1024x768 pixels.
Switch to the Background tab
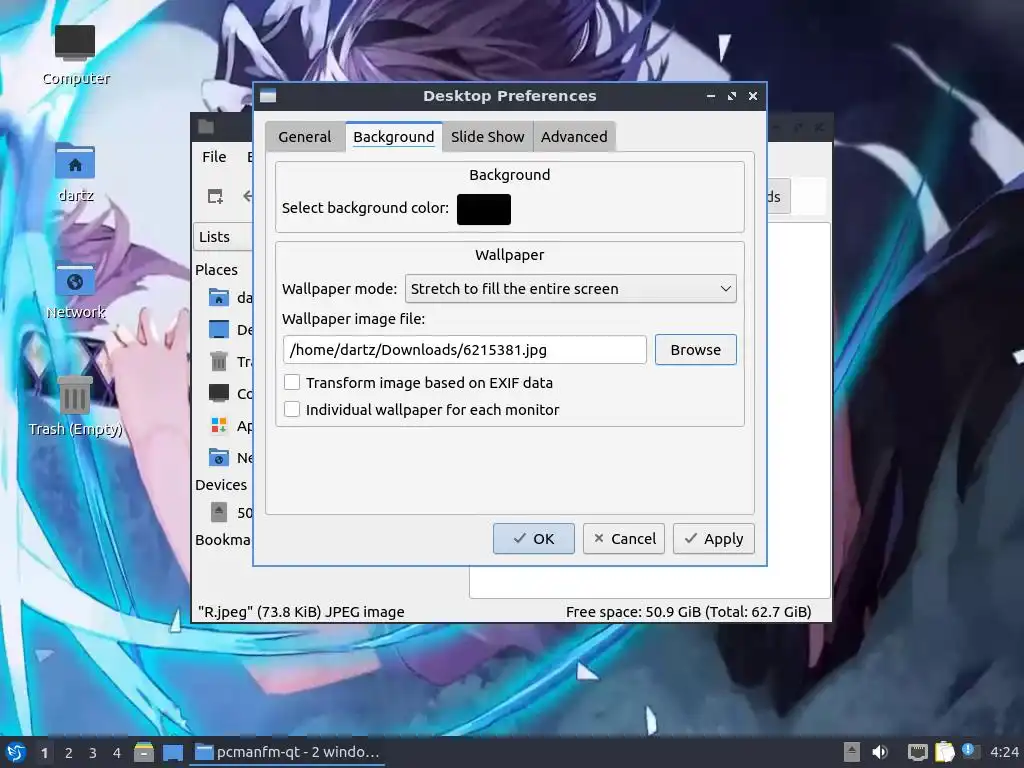[394, 136]
